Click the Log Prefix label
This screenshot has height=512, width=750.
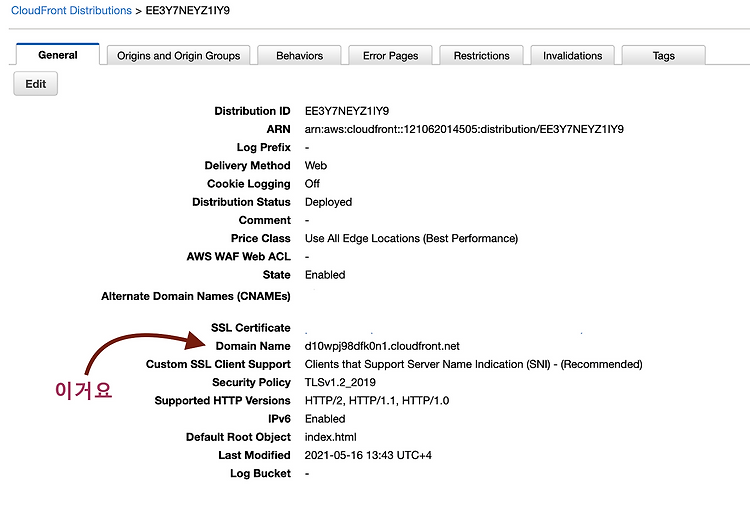pos(264,147)
